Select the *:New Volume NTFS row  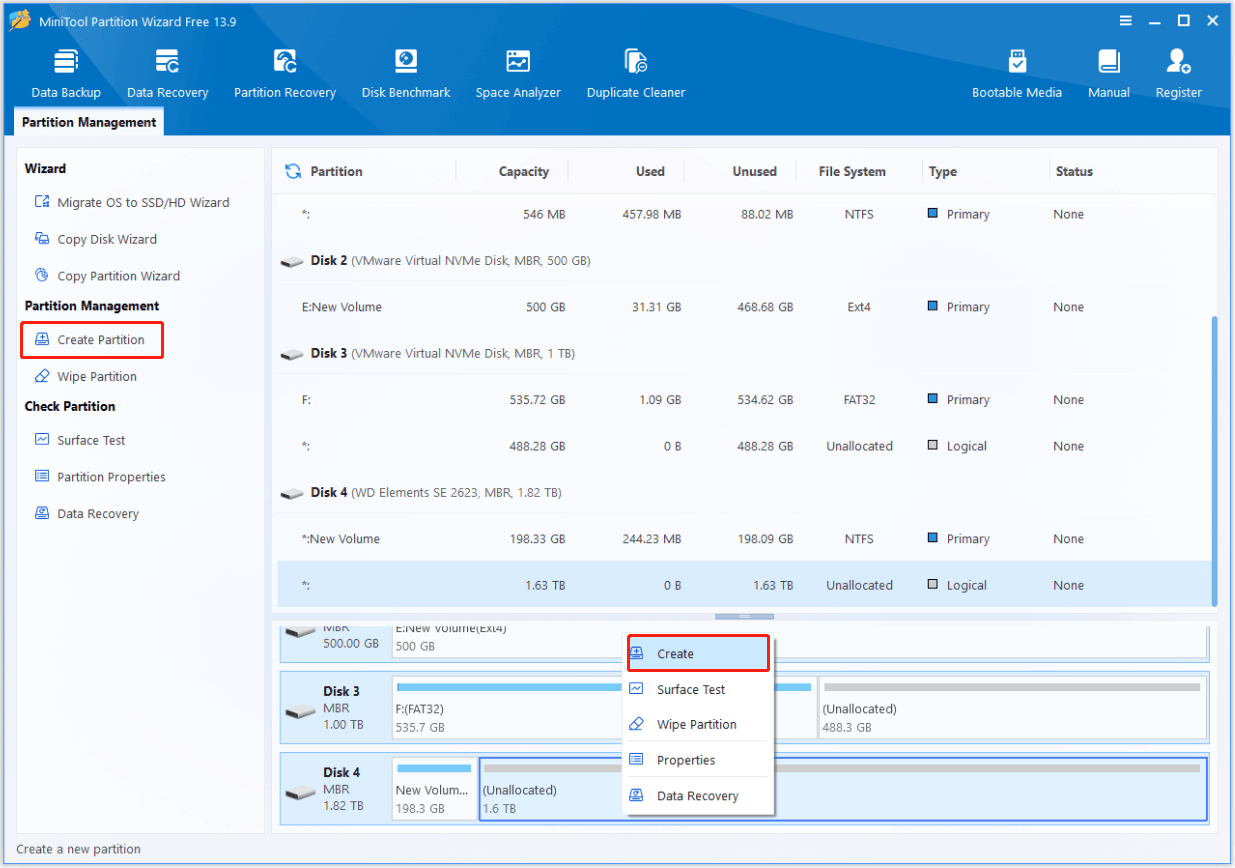(744, 539)
